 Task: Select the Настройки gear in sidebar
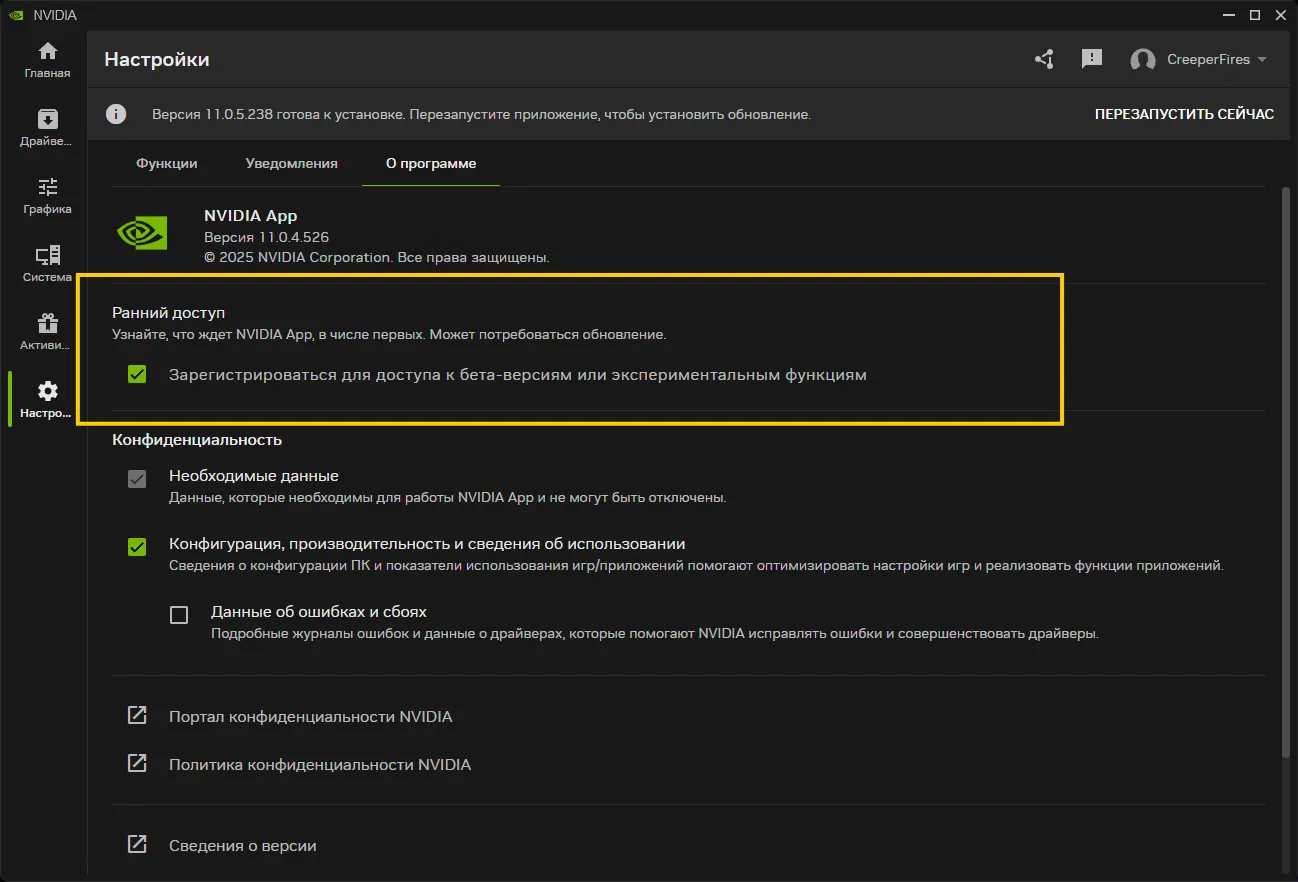point(47,400)
